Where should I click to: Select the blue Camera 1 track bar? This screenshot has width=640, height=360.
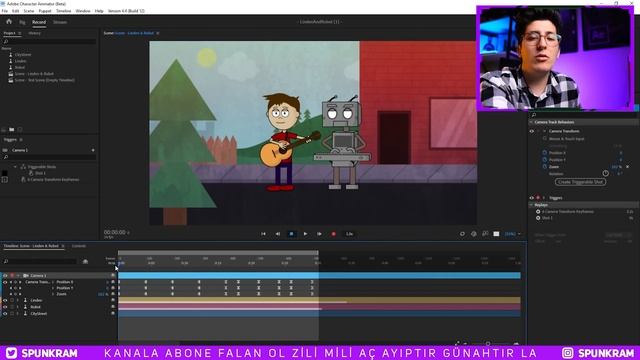[x=319, y=276]
